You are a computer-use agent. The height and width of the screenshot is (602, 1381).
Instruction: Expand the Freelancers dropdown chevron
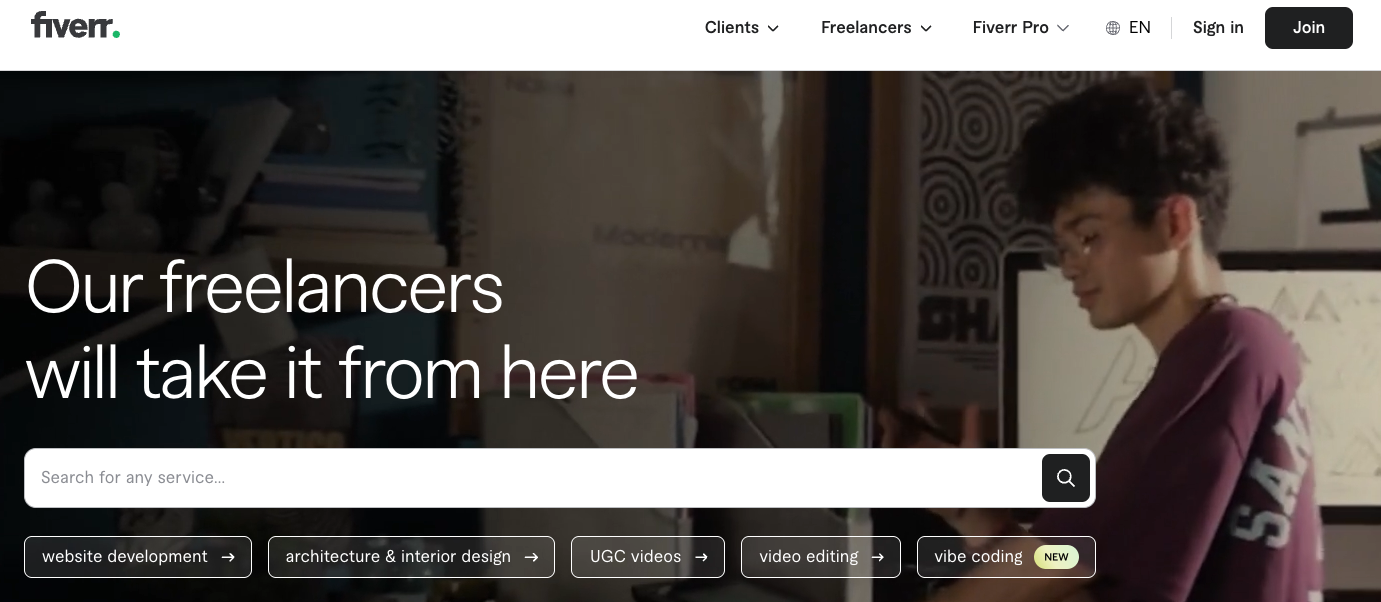tap(926, 29)
